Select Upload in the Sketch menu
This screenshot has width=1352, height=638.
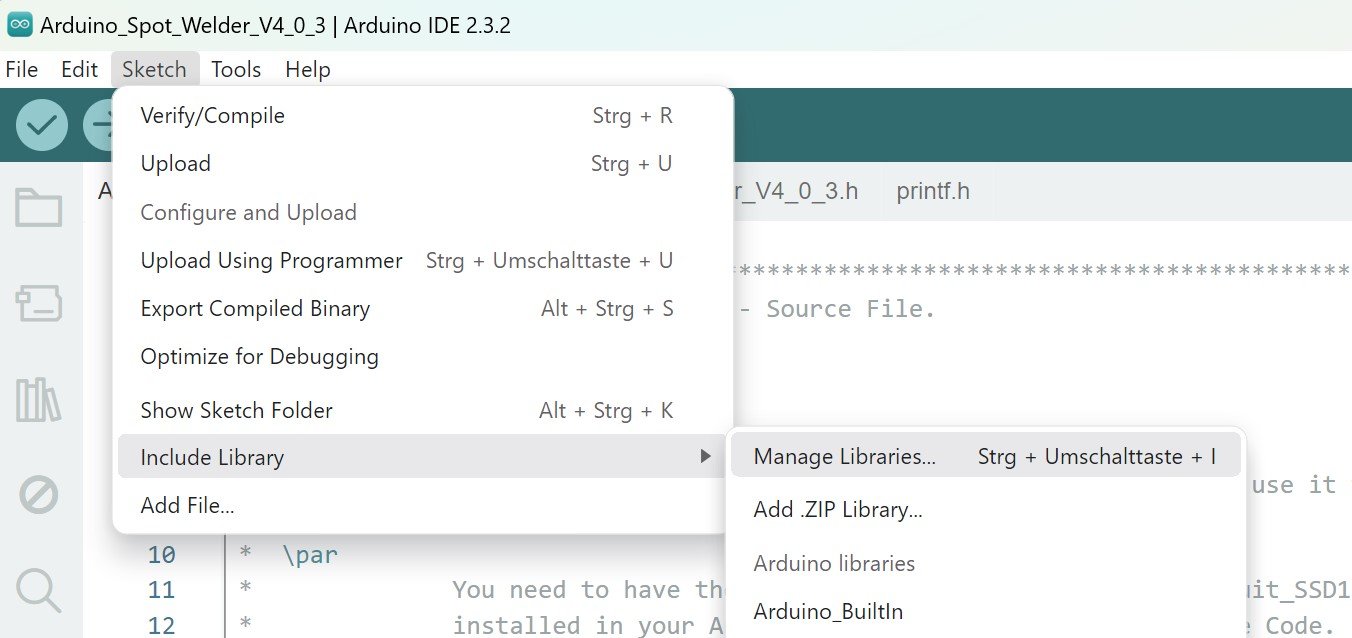click(x=423, y=164)
